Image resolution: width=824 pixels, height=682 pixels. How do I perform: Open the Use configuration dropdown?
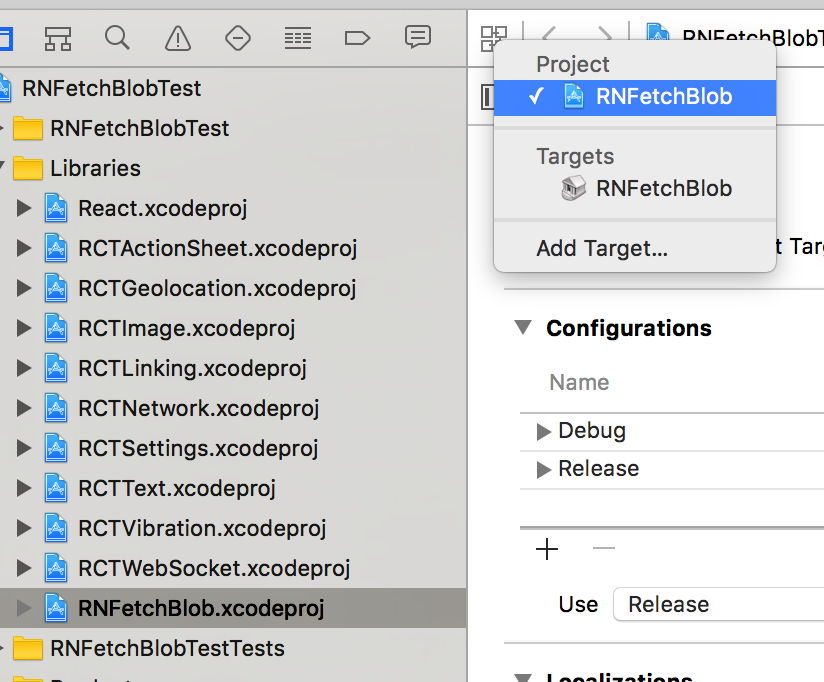click(718, 604)
